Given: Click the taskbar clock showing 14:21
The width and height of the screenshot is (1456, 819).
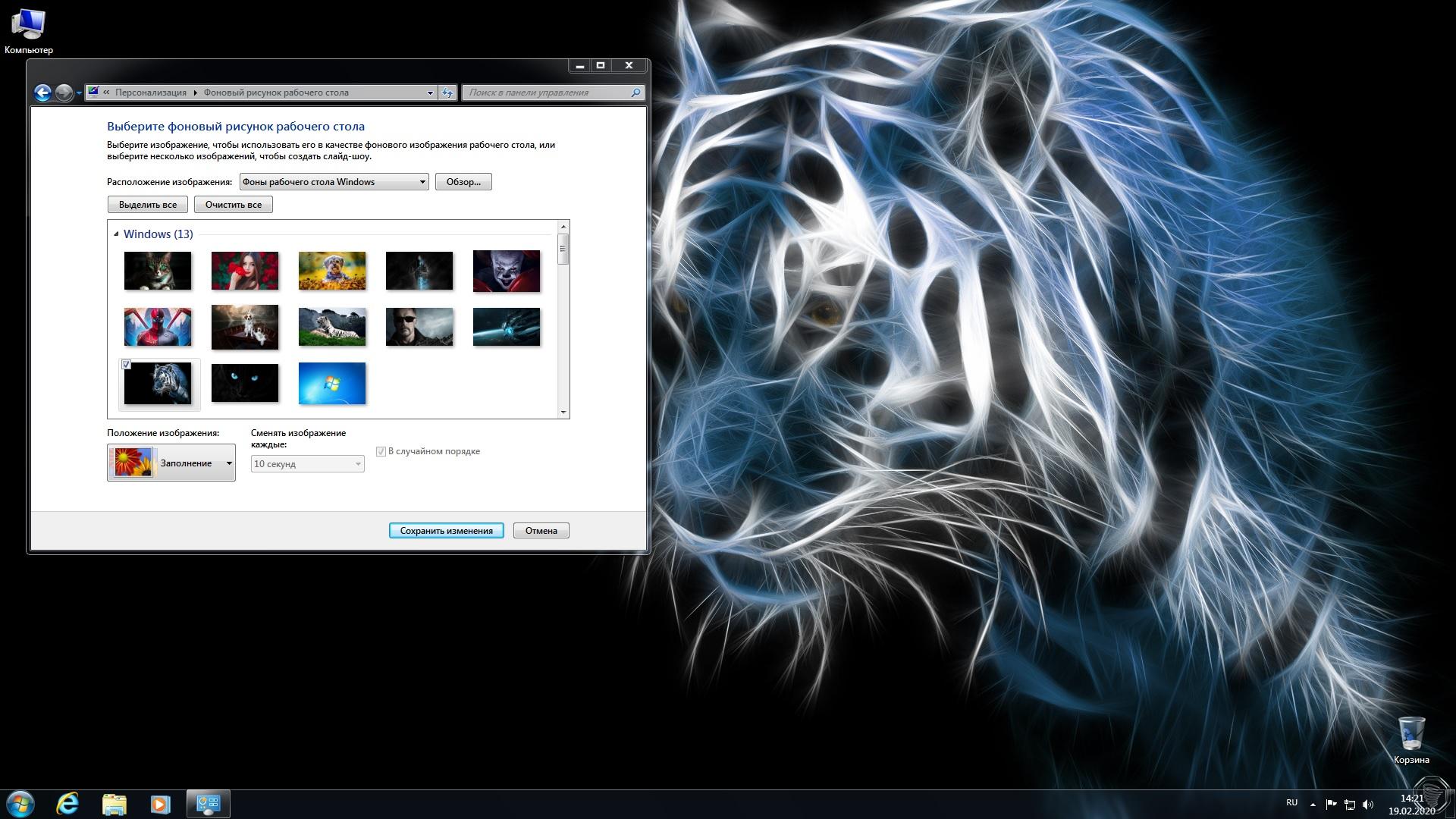Looking at the screenshot, I should click(1412, 804).
